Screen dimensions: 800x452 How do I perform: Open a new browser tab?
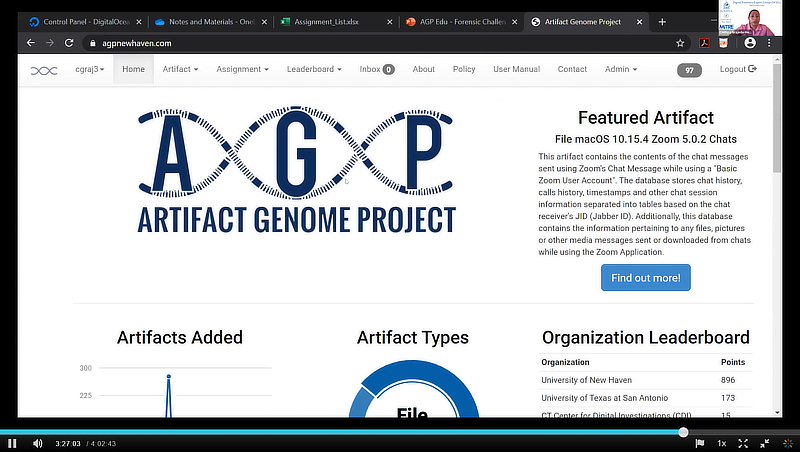(662, 21)
